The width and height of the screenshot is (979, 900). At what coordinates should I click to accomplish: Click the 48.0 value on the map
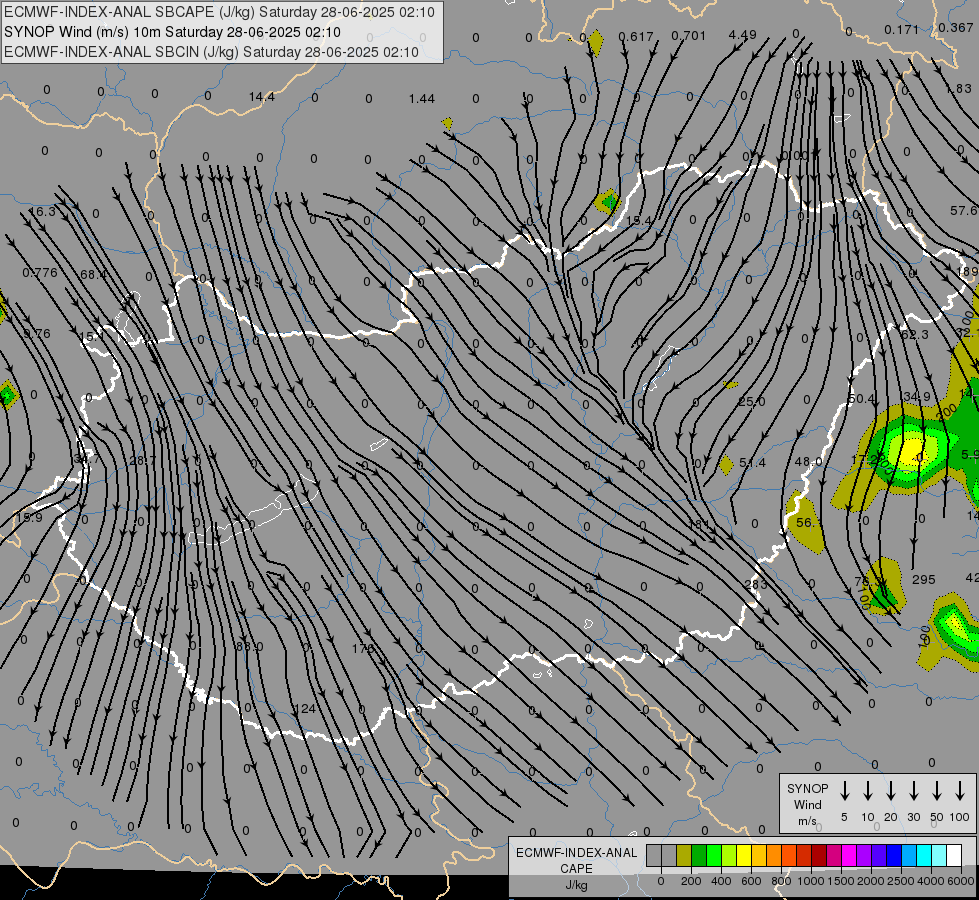point(808,462)
